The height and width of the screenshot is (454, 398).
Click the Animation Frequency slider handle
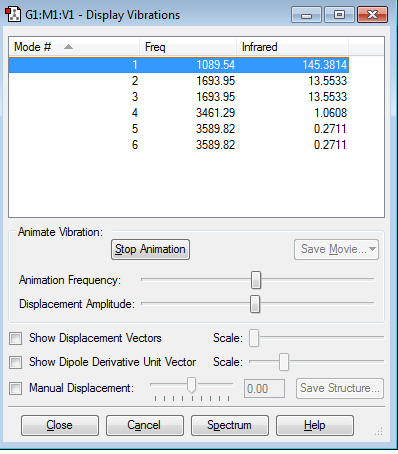point(256,280)
